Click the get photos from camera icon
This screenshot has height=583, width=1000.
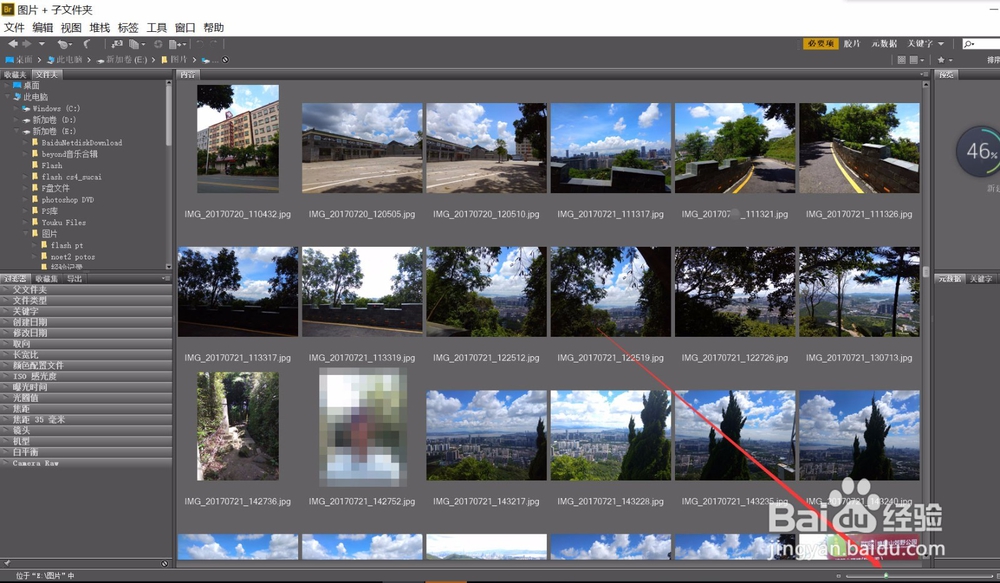tap(117, 44)
